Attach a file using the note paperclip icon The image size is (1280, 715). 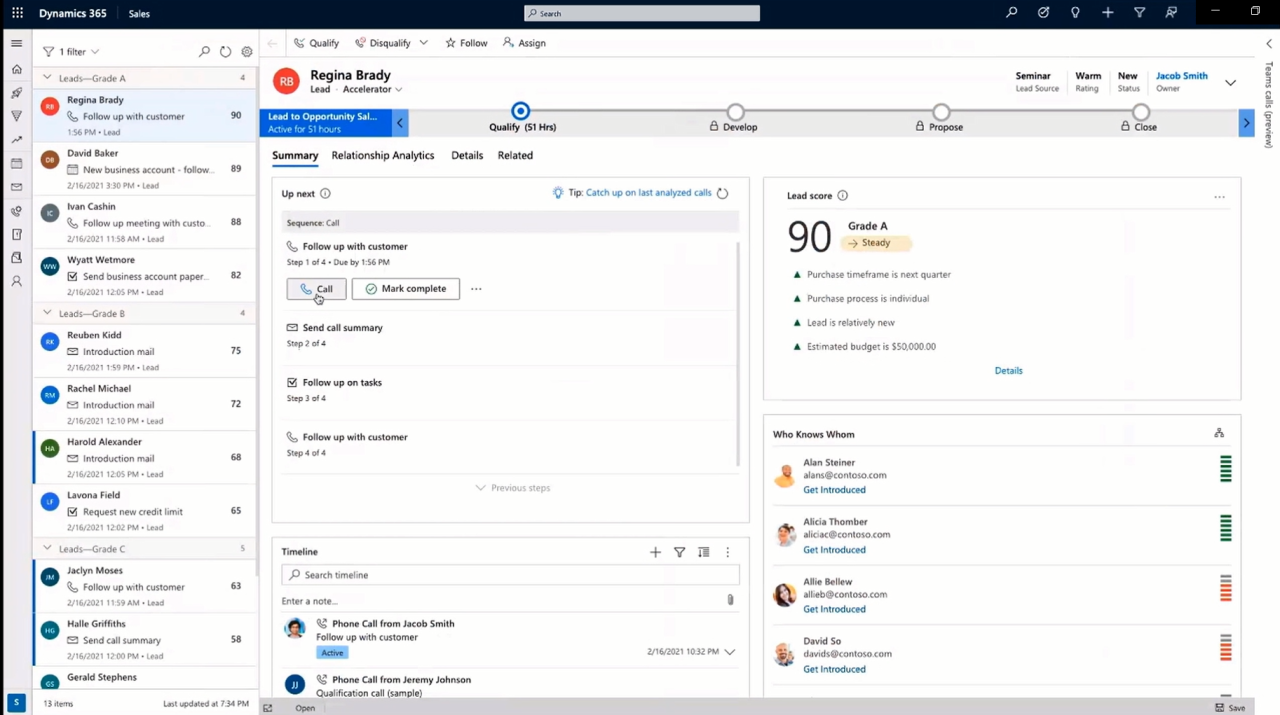tap(730, 599)
